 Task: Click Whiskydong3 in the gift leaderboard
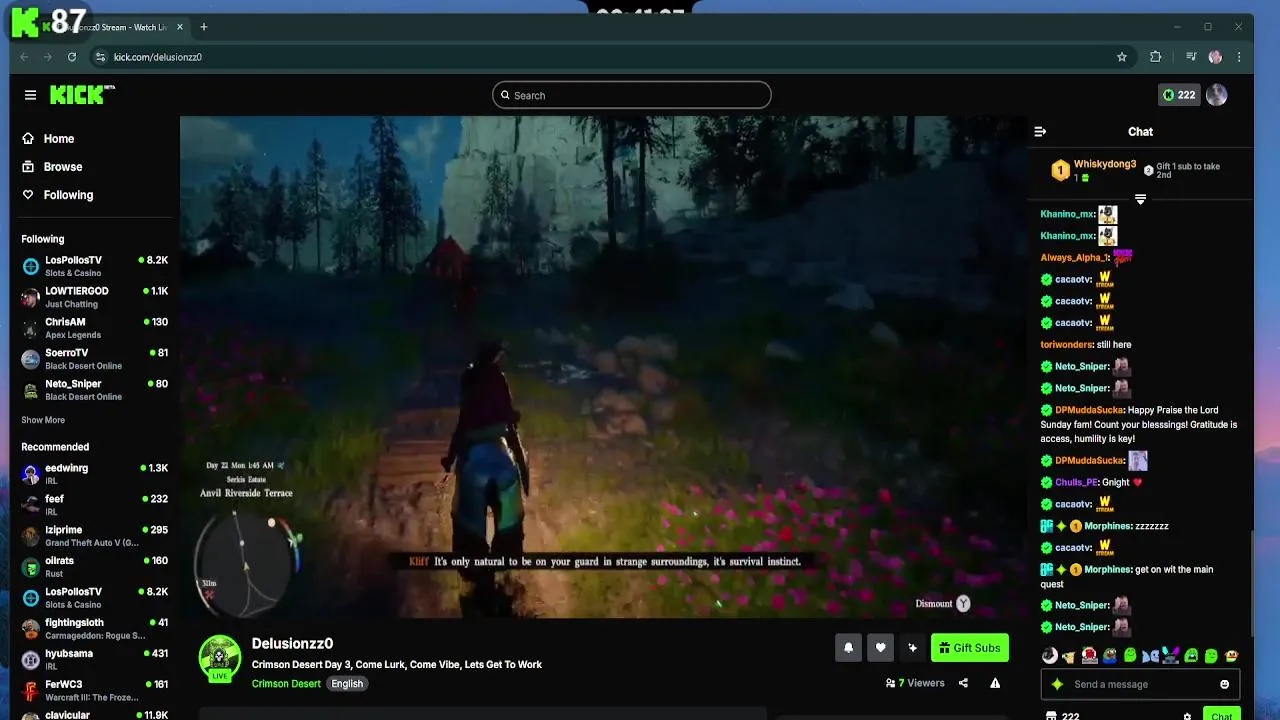click(x=1104, y=164)
